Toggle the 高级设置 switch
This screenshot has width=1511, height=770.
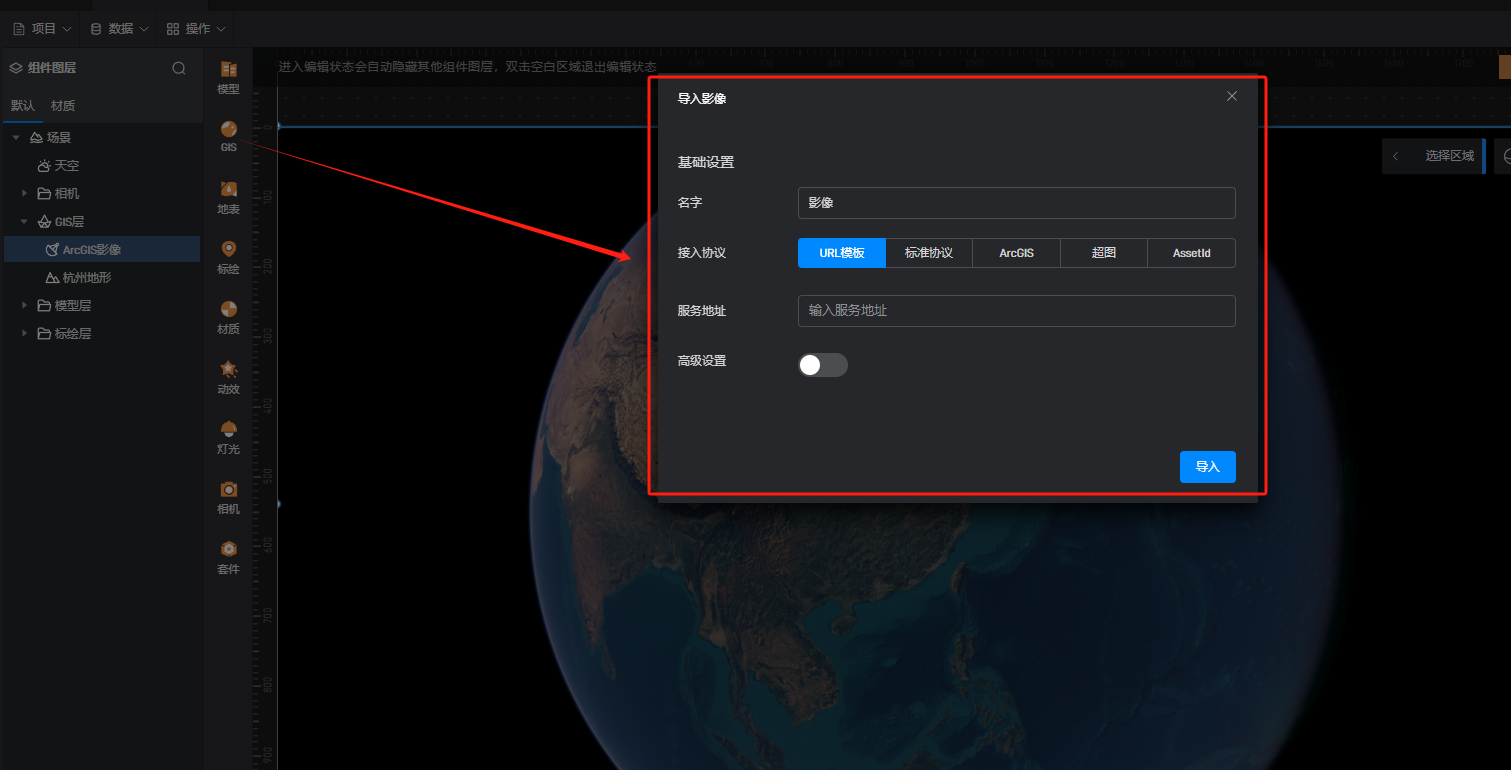823,365
